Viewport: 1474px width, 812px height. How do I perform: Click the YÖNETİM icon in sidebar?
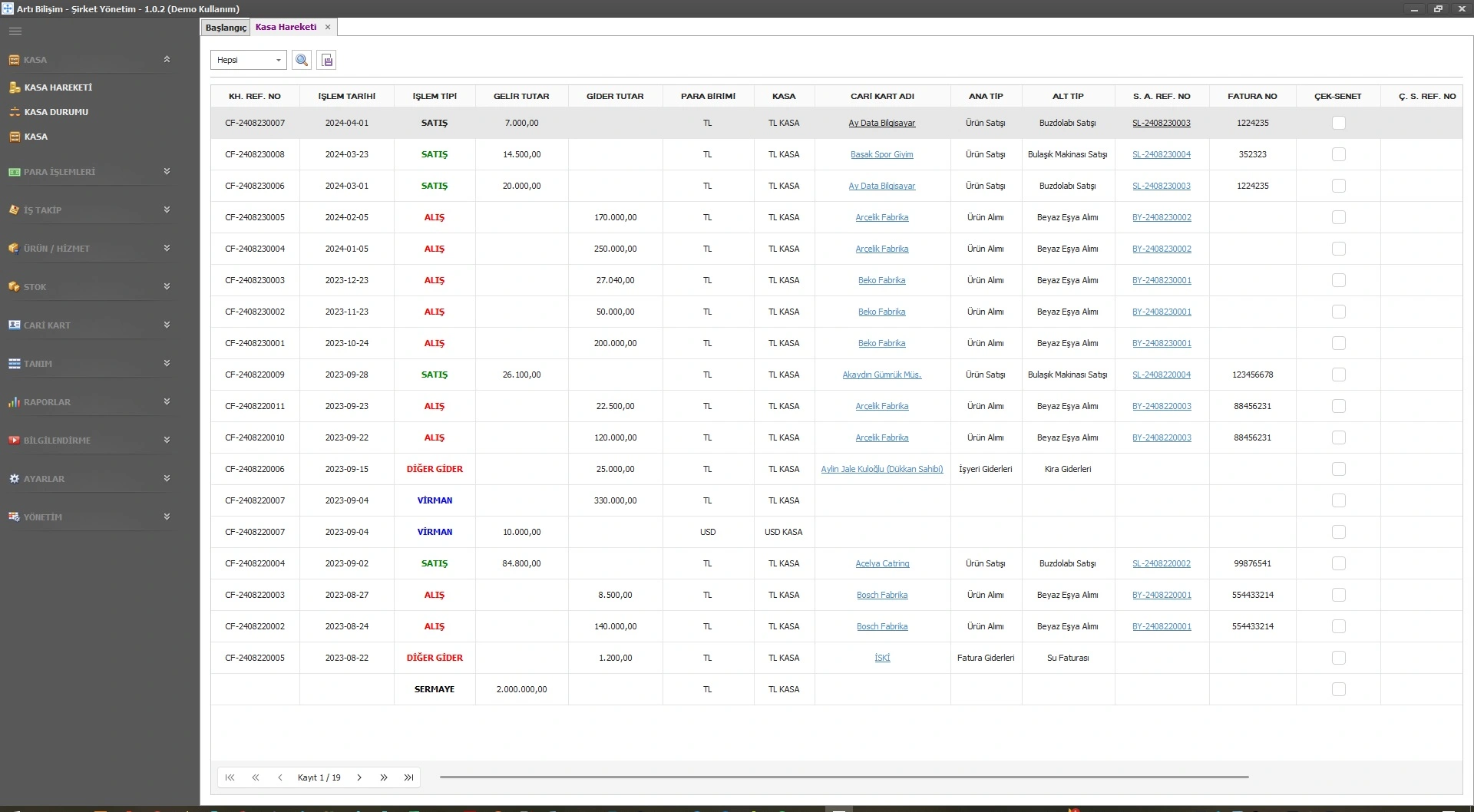(14, 517)
